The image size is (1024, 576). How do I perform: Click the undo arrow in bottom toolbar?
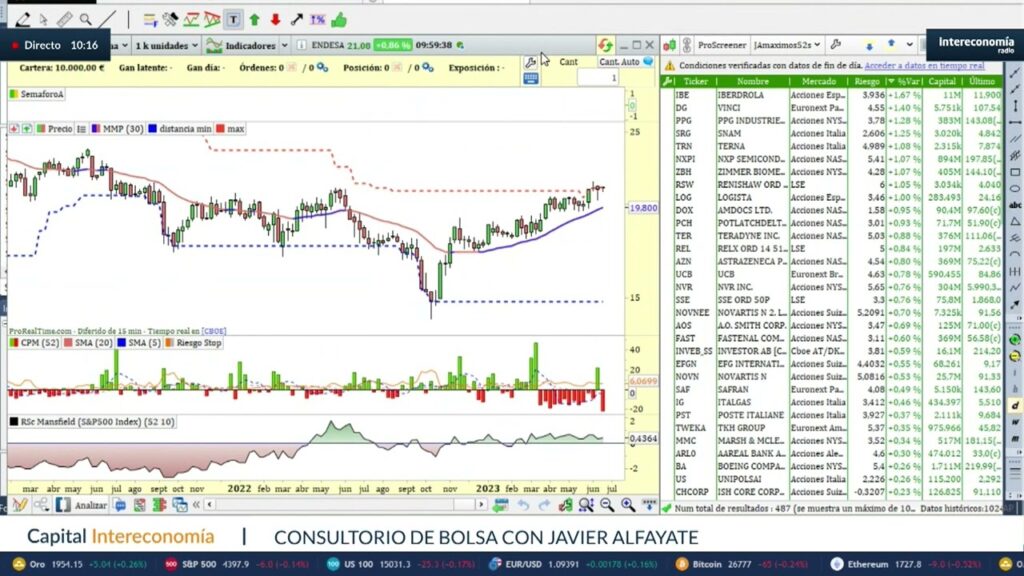[x=523, y=504]
